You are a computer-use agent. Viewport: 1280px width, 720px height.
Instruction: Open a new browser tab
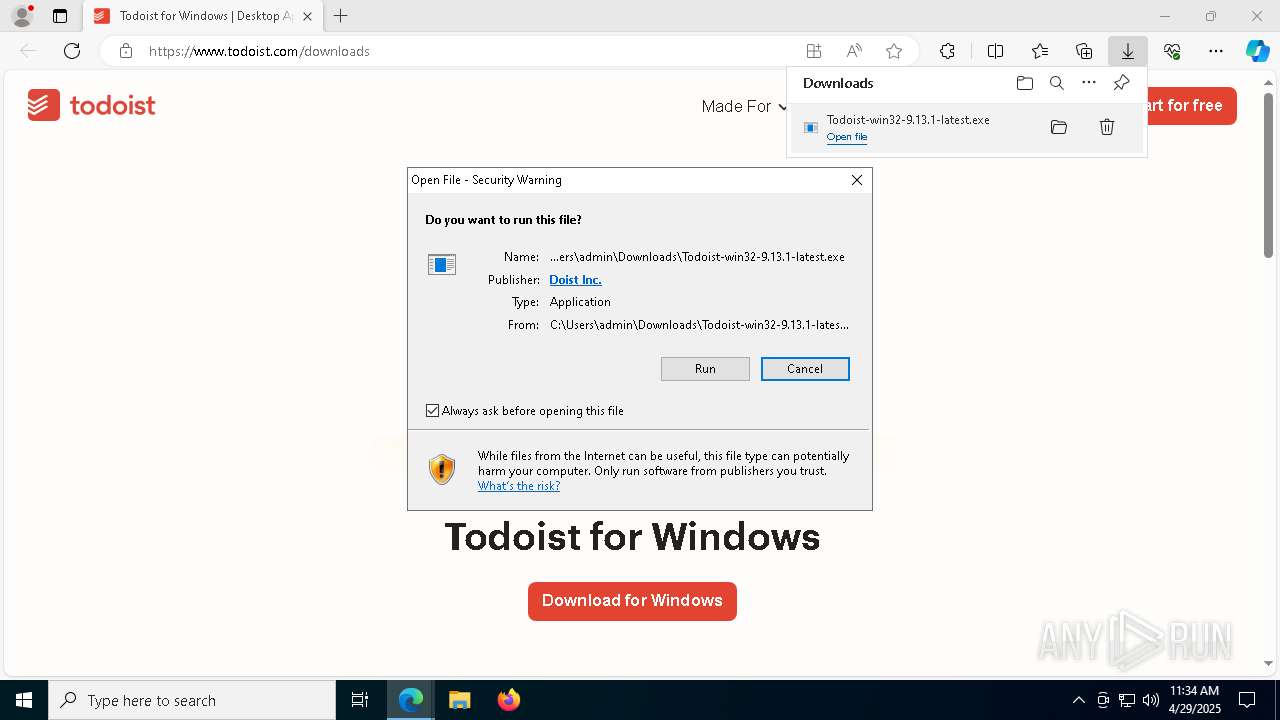(341, 16)
